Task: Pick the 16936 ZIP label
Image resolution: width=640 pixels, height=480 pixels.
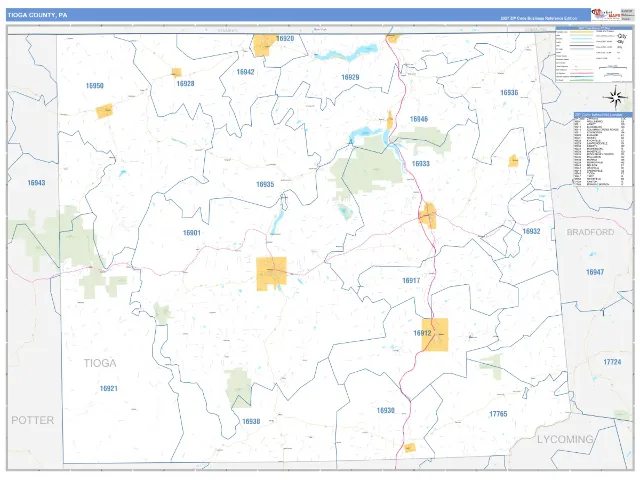Action: [509, 93]
